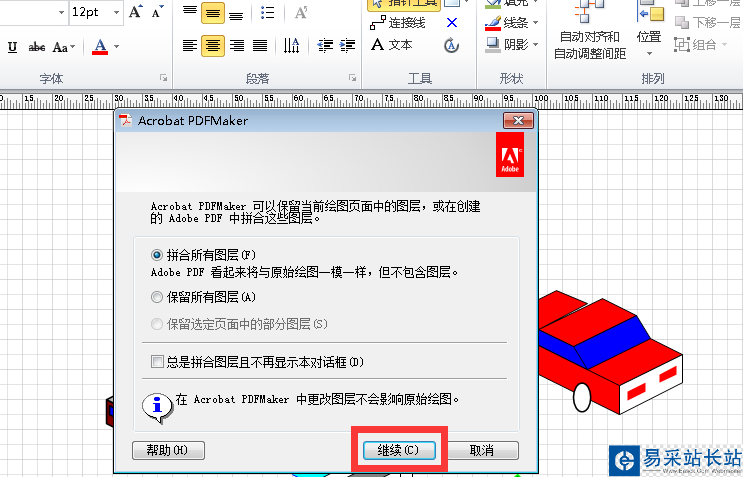Click the Grow Font icon
The width and height of the screenshot is (743, 477).
136,12
